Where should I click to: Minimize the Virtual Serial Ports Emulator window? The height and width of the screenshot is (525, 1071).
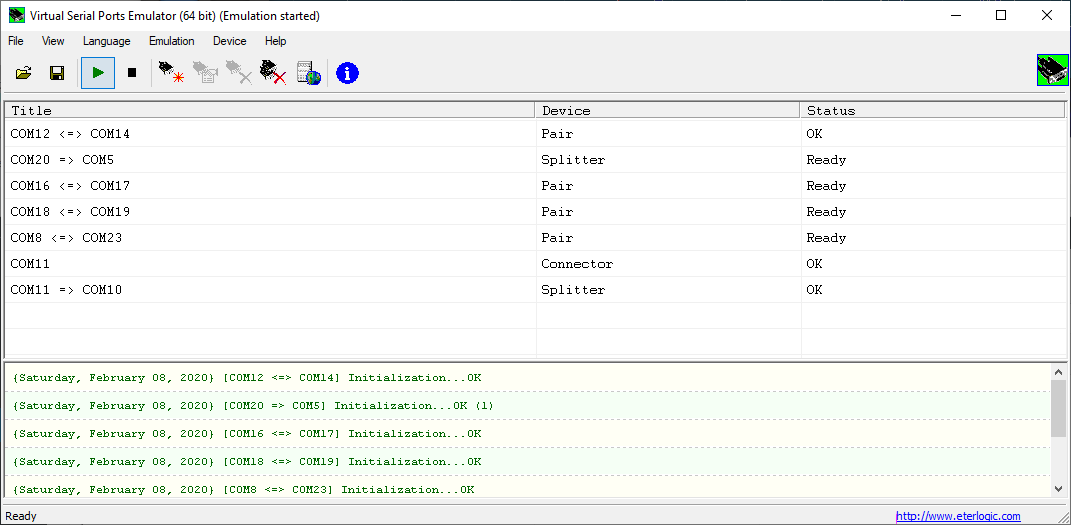coord(956,15)
